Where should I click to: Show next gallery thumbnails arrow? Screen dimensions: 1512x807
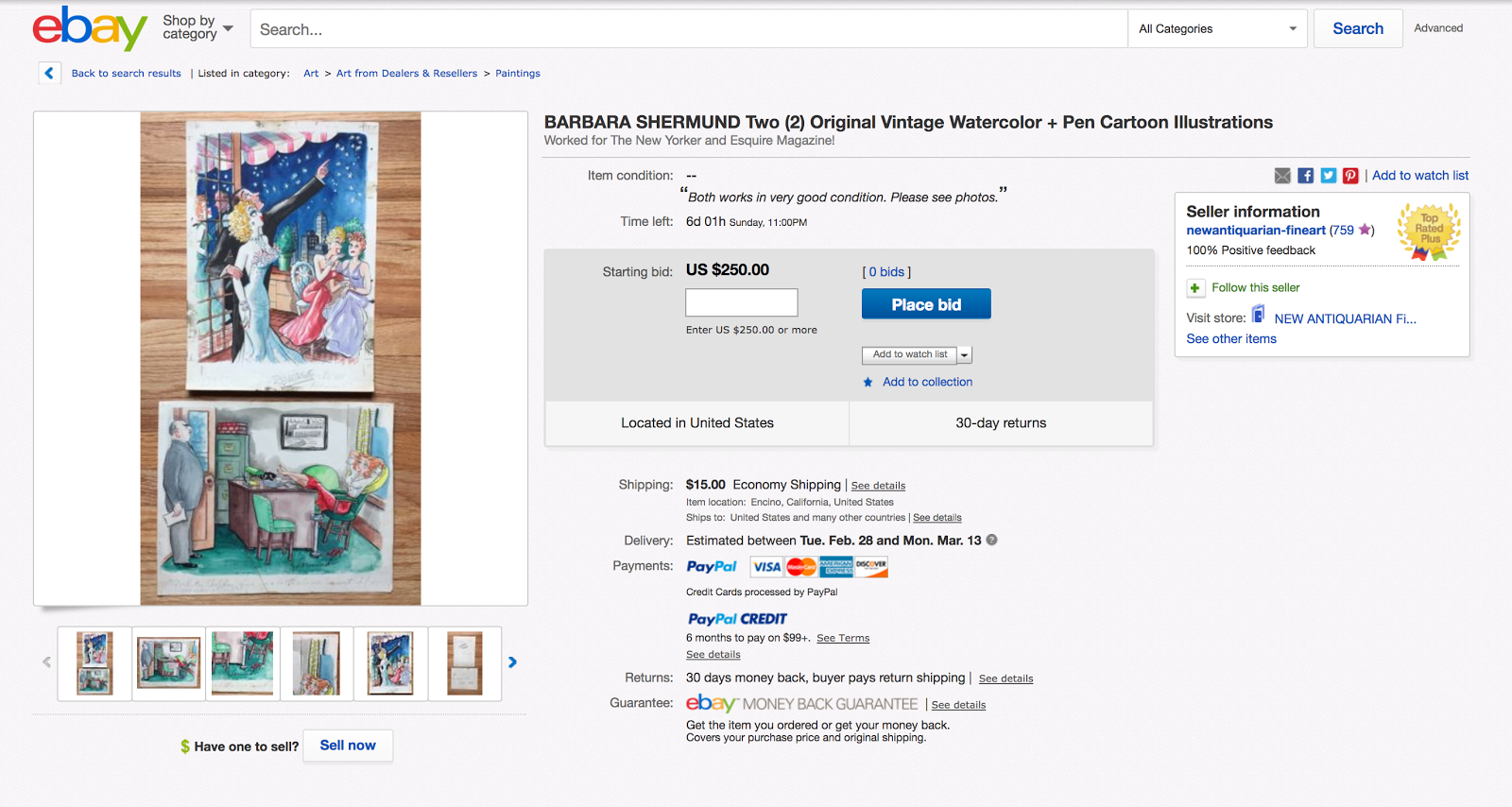(x=512, y=662)
